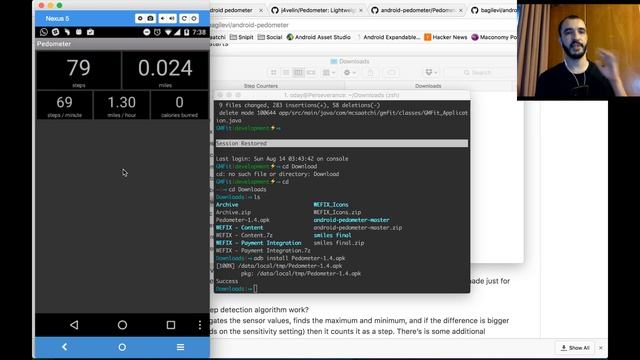Open the Android Expandable bookmark
This screenshot has width=640, height=360.
[x=388, y=37]
